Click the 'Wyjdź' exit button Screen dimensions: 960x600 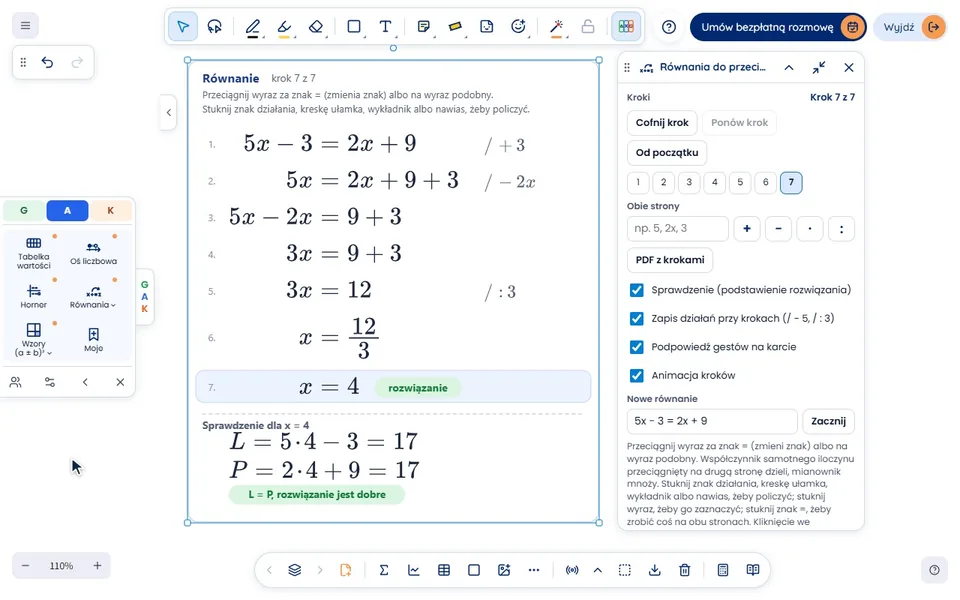[x=910, y=27]
